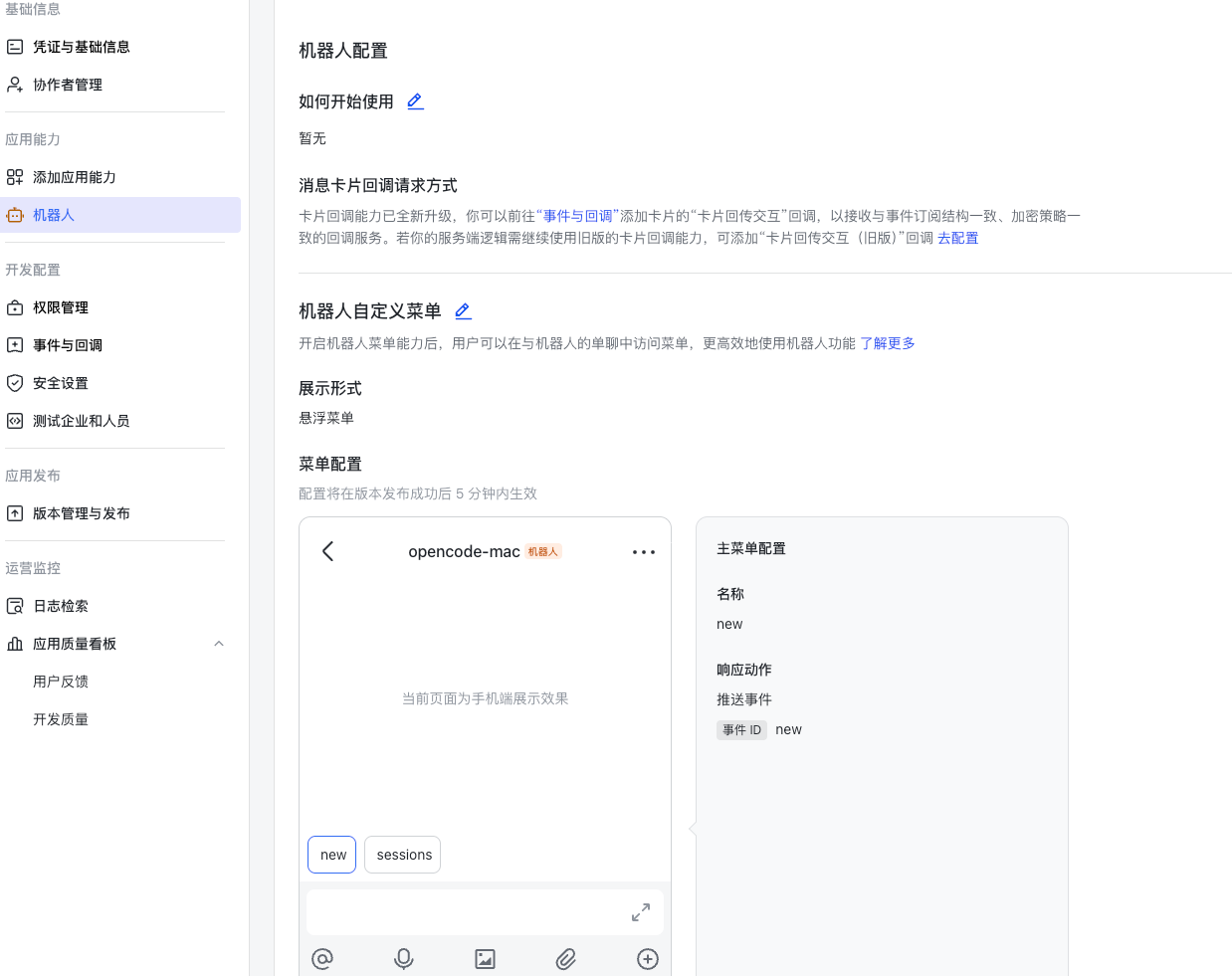The width and height of the screenshot is (1232, 976).
Task: Select the new menu button in preview
Action: [x=332, y=855]
